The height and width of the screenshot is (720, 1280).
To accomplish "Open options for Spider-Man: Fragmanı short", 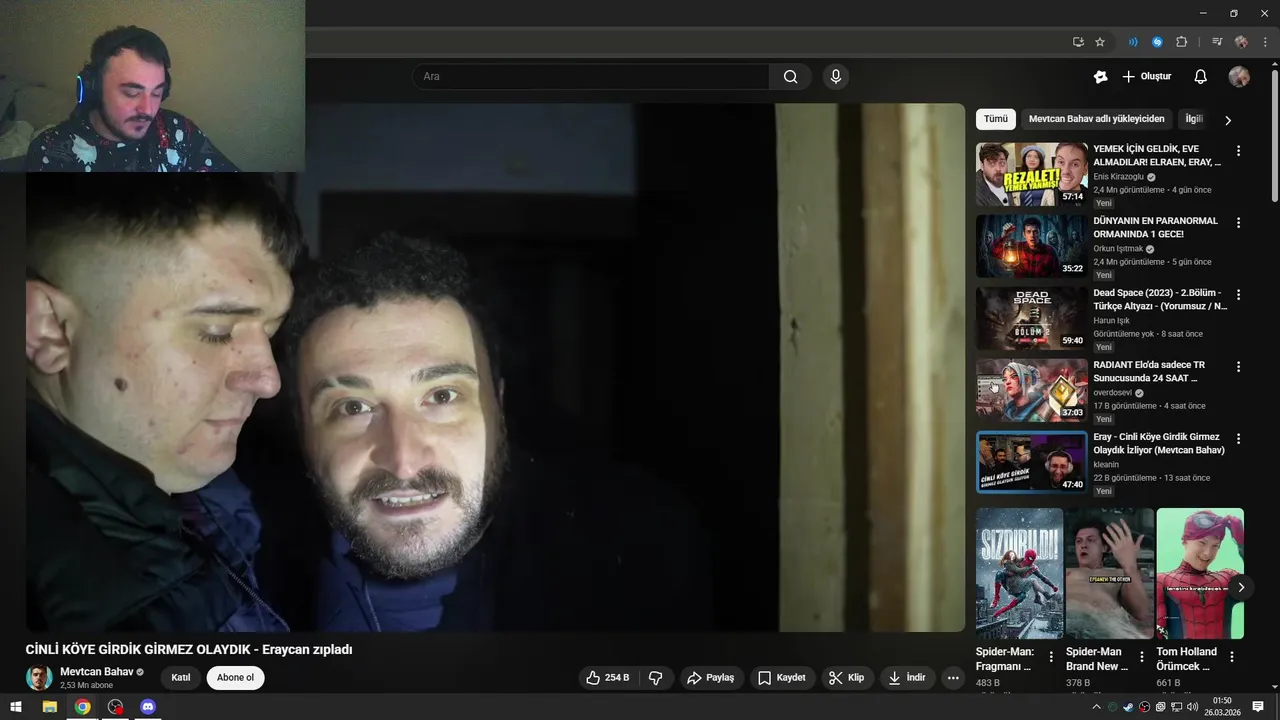I will pyautogui.click(x=1051, y=657).
